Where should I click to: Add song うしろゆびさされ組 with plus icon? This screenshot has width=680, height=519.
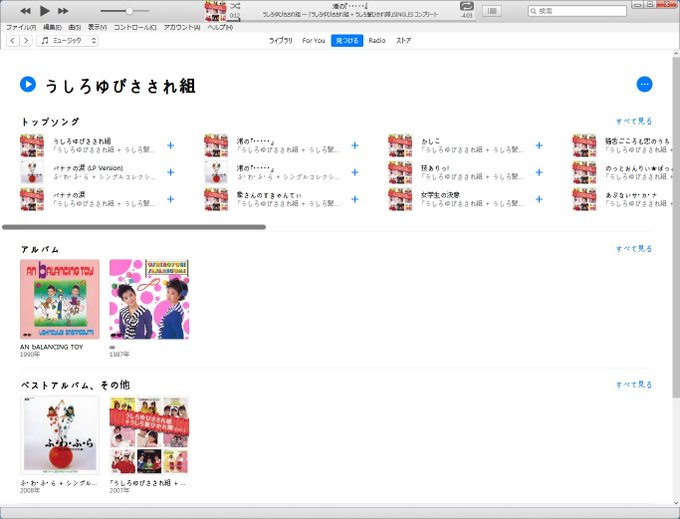pos(170,145)
